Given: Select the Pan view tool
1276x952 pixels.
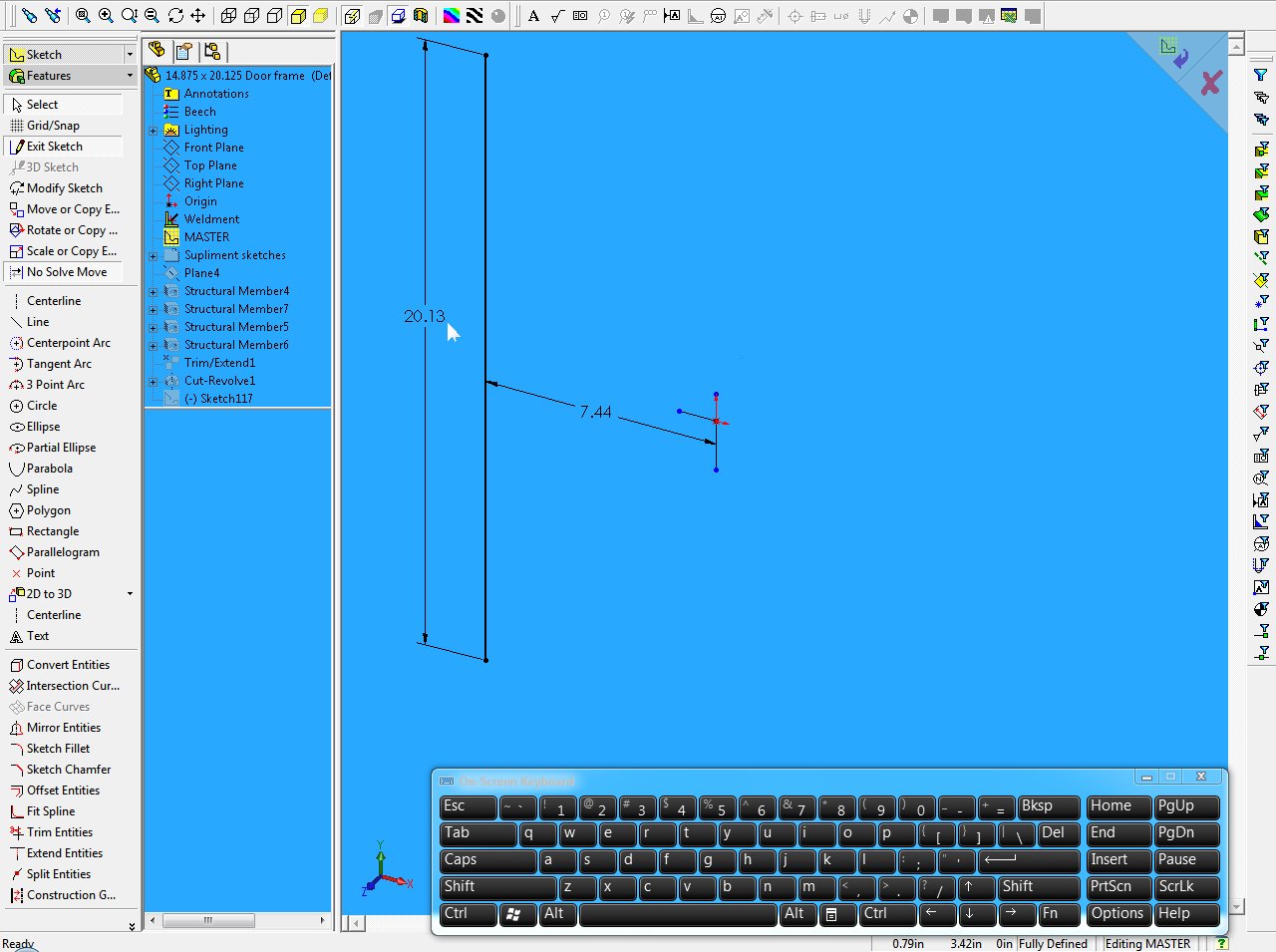Looking at the screenshot, I should (x=197, y=16).
